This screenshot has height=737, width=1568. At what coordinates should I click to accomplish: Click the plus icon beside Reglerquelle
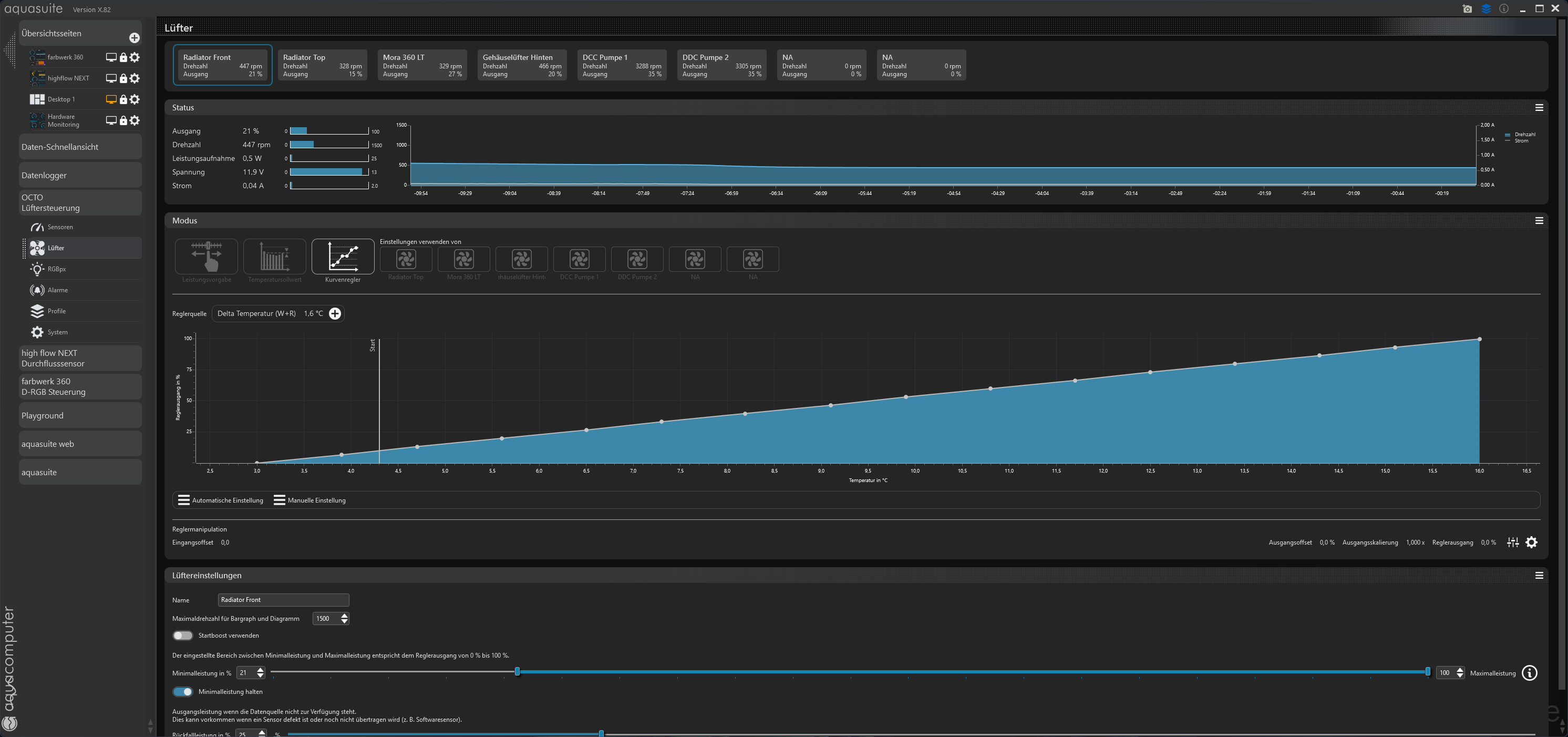[x=335, y=313]
